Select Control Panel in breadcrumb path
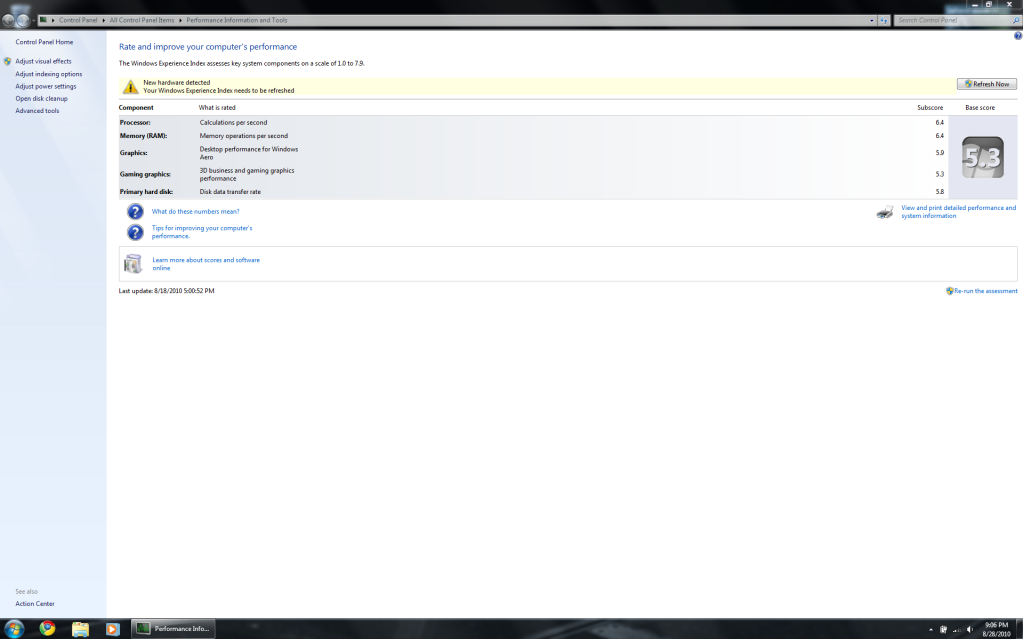The image size is (1023, 639). (x=78, y=20)
